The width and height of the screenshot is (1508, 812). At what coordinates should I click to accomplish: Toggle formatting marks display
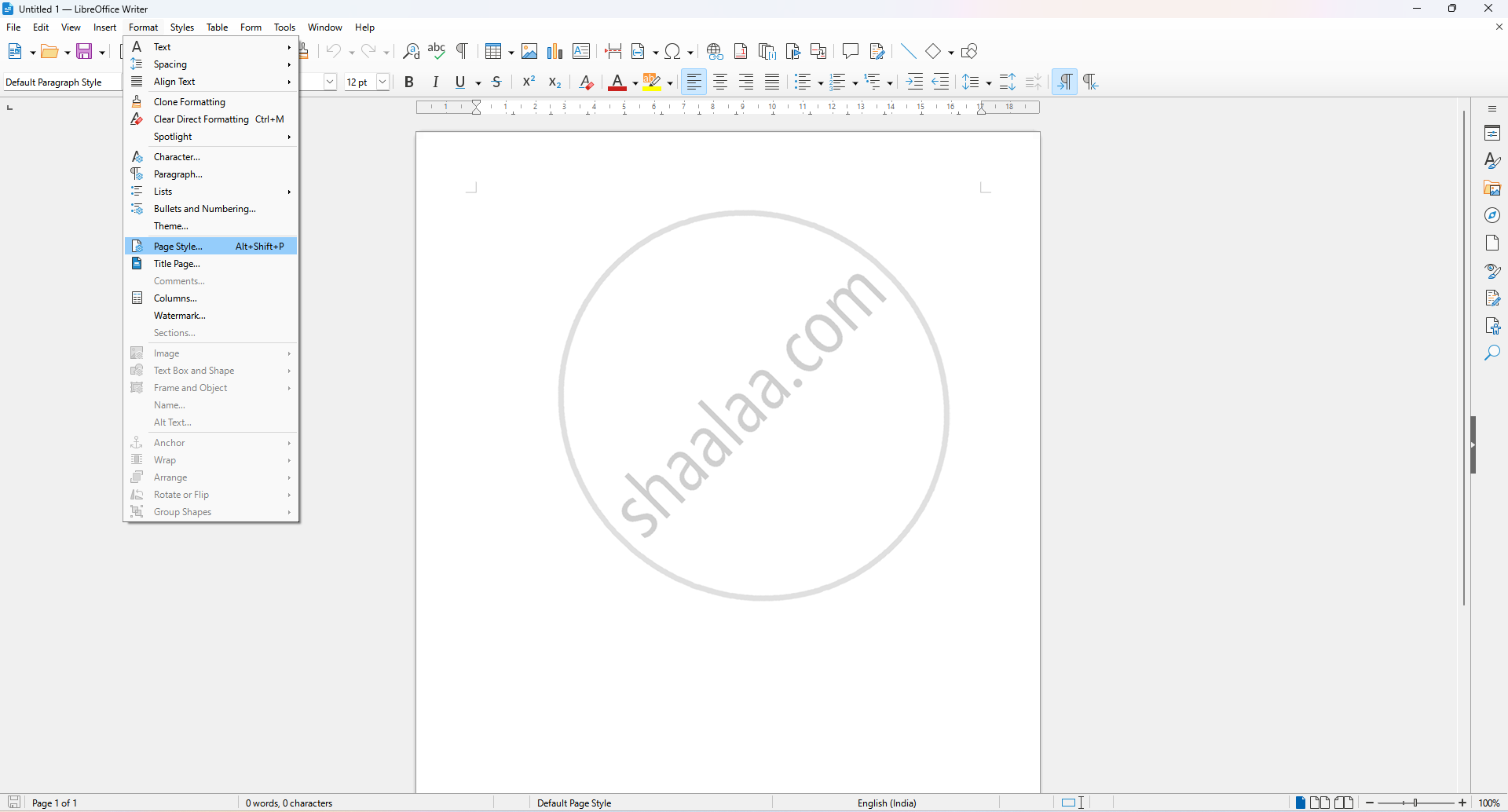(x=463, y=52)
